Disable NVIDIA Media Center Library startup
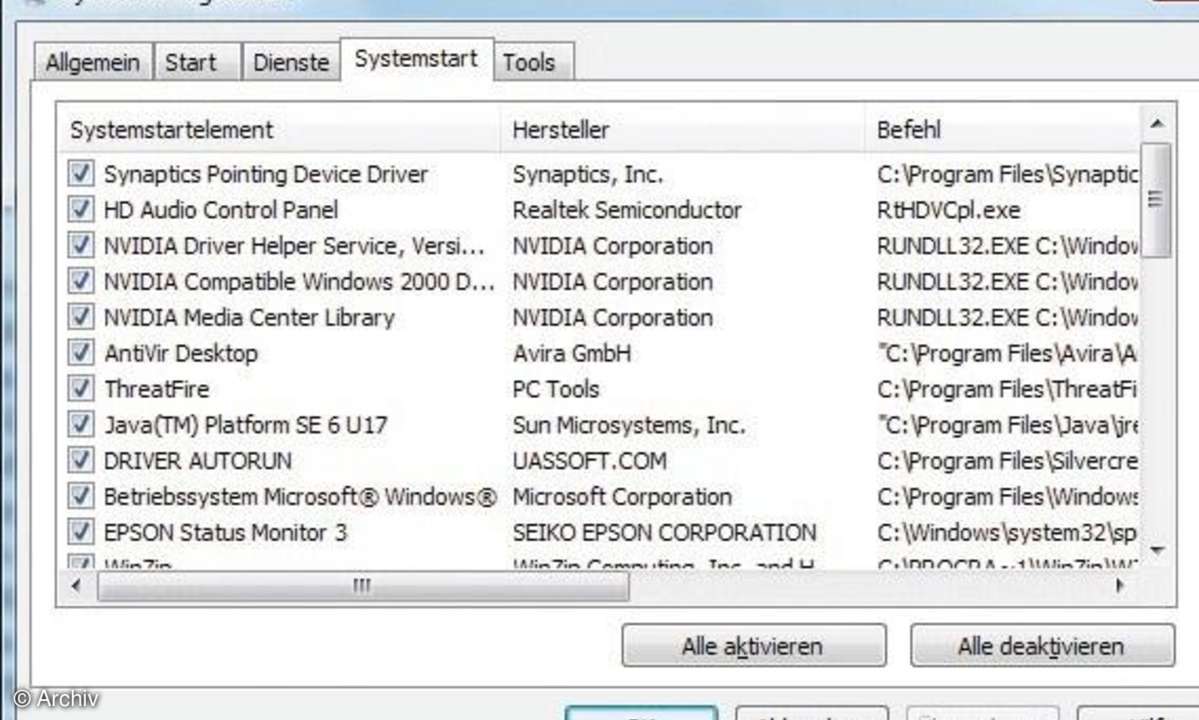1199x720 pixels. click(x=81, y=316)
